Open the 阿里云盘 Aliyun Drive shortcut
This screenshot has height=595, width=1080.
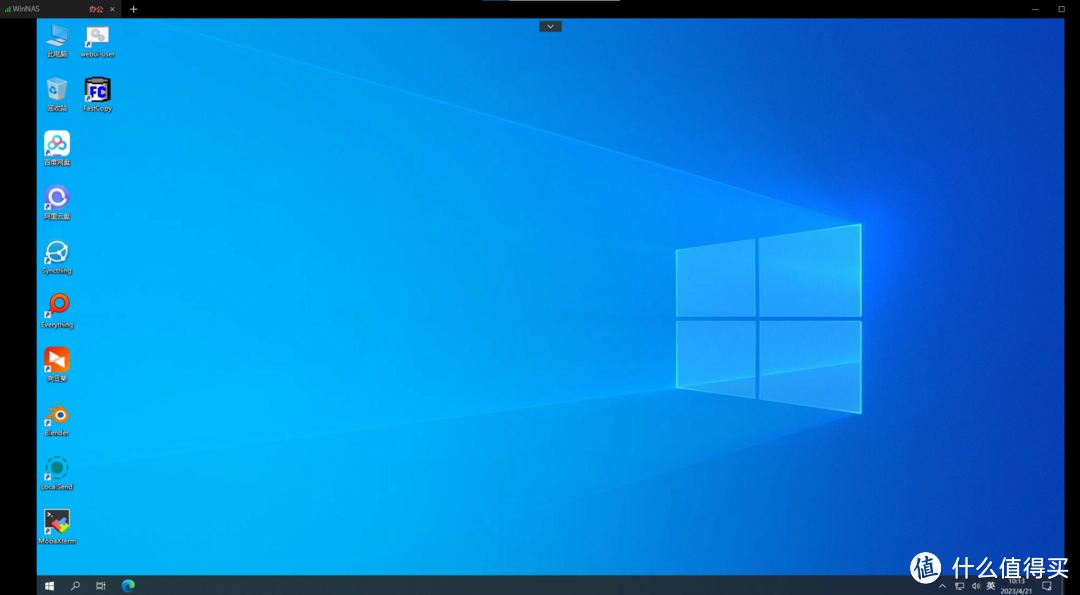[57, 202]
